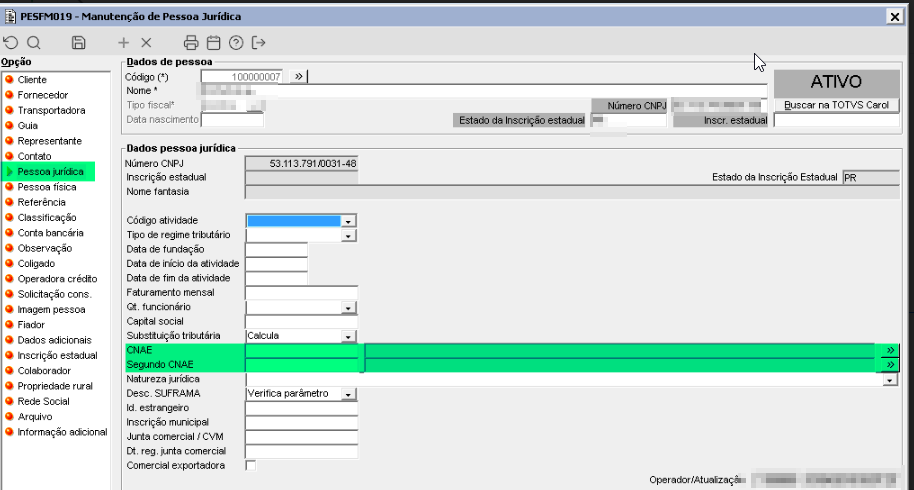The image size is (914, 490).
Task: Click the CNAE code input field
Action: coord(302,350)
